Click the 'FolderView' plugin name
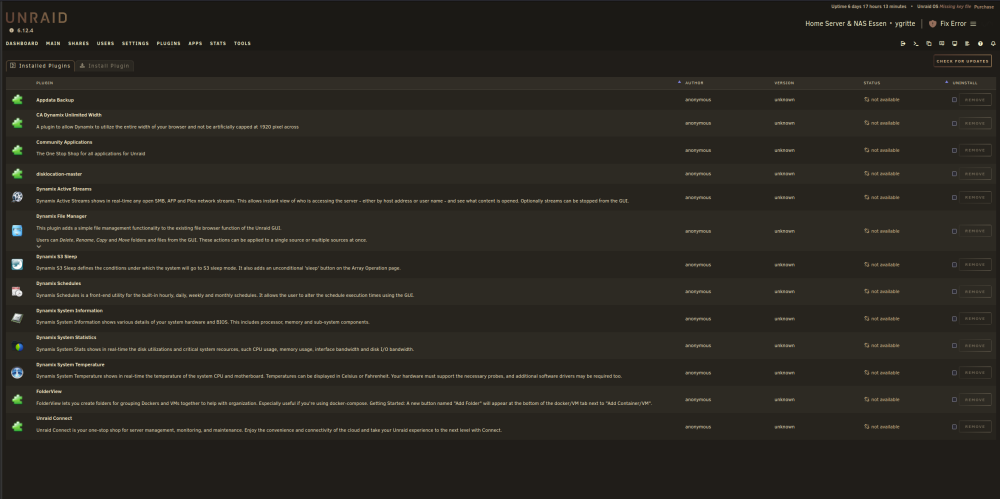This screenshot has width=1000, height=499. click(x=49, y=391)
